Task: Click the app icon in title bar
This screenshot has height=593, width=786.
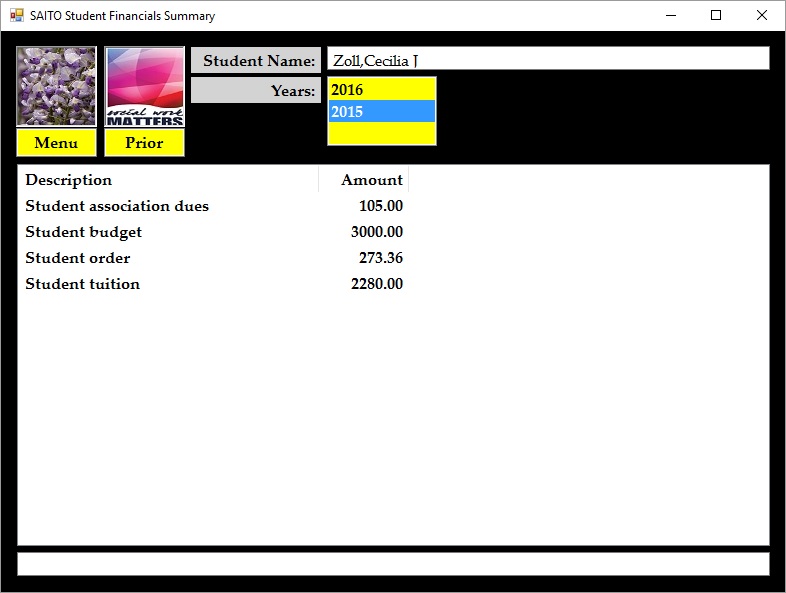Action: (16, 16)
